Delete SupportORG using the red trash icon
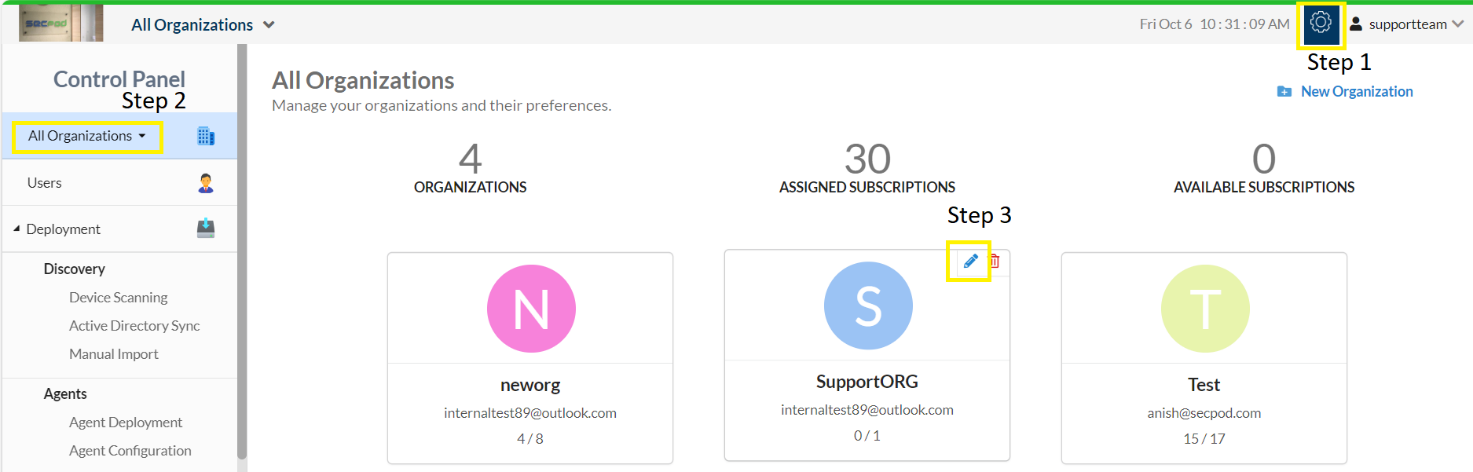 click(994, 262)
